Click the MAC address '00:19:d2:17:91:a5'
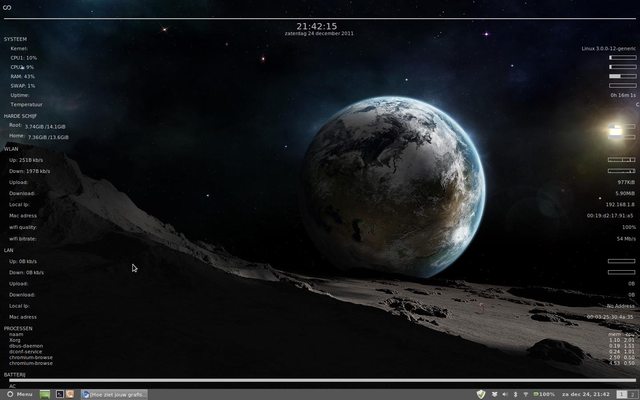The image size is (640, 400). [x=610, y=216]
